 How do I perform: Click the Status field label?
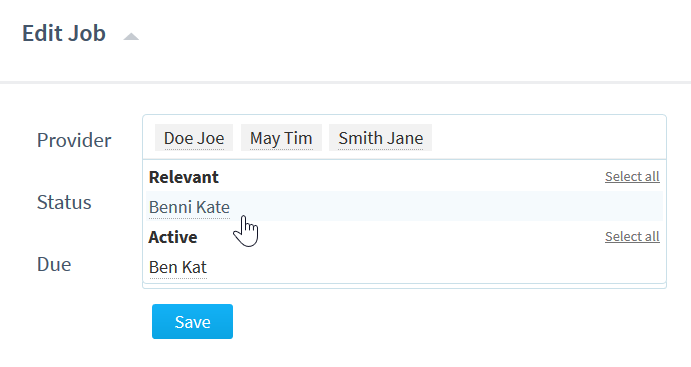click(x=64, y=202)
